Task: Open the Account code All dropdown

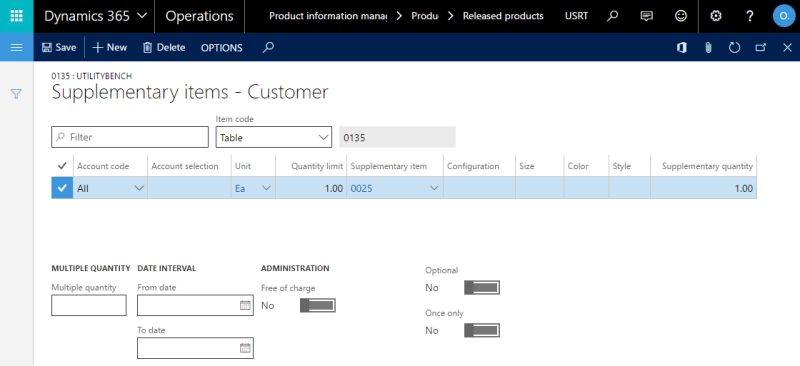Action: pos(110,188)
